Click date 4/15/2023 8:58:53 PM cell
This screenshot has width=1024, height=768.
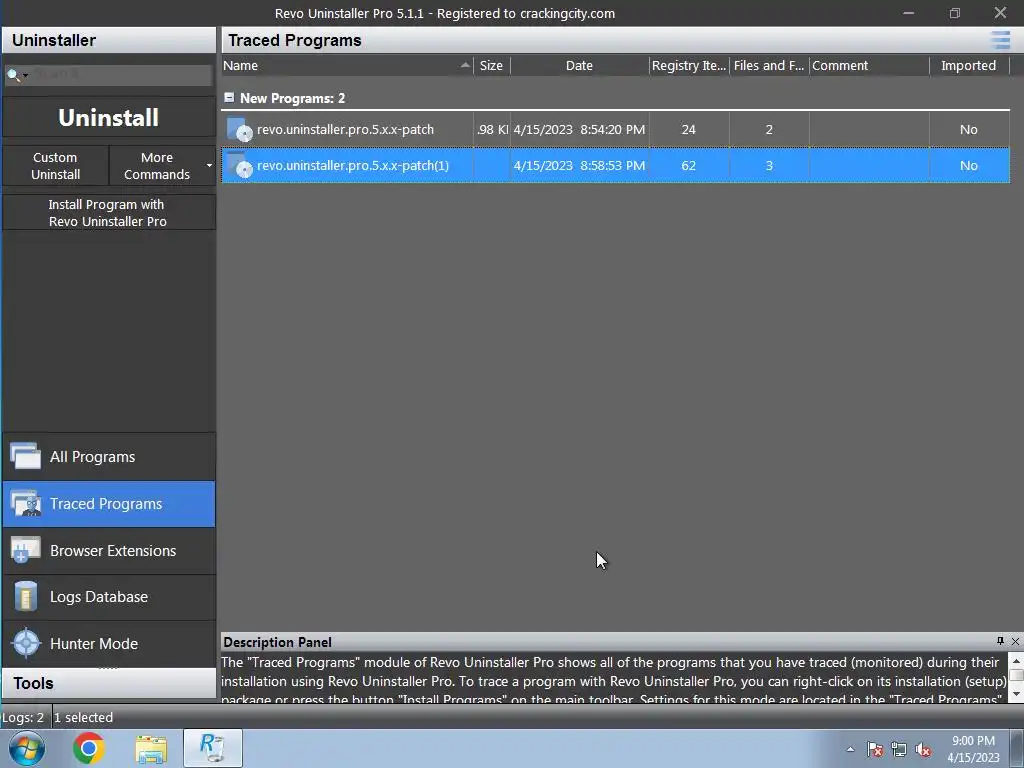tap(579, 165)
